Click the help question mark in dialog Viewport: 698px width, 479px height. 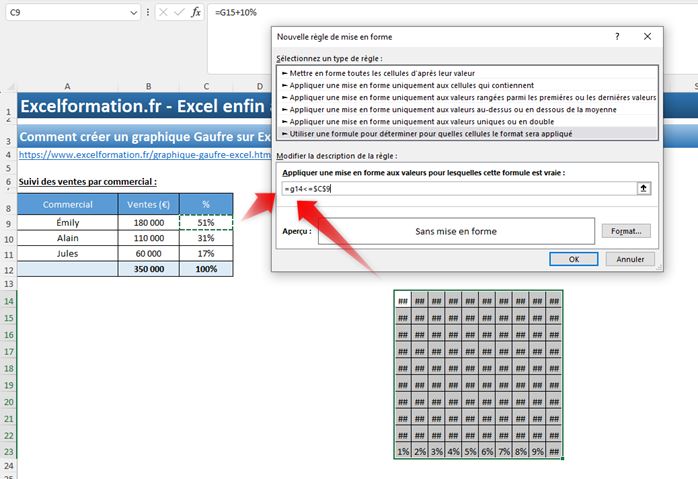coord(617,37)
